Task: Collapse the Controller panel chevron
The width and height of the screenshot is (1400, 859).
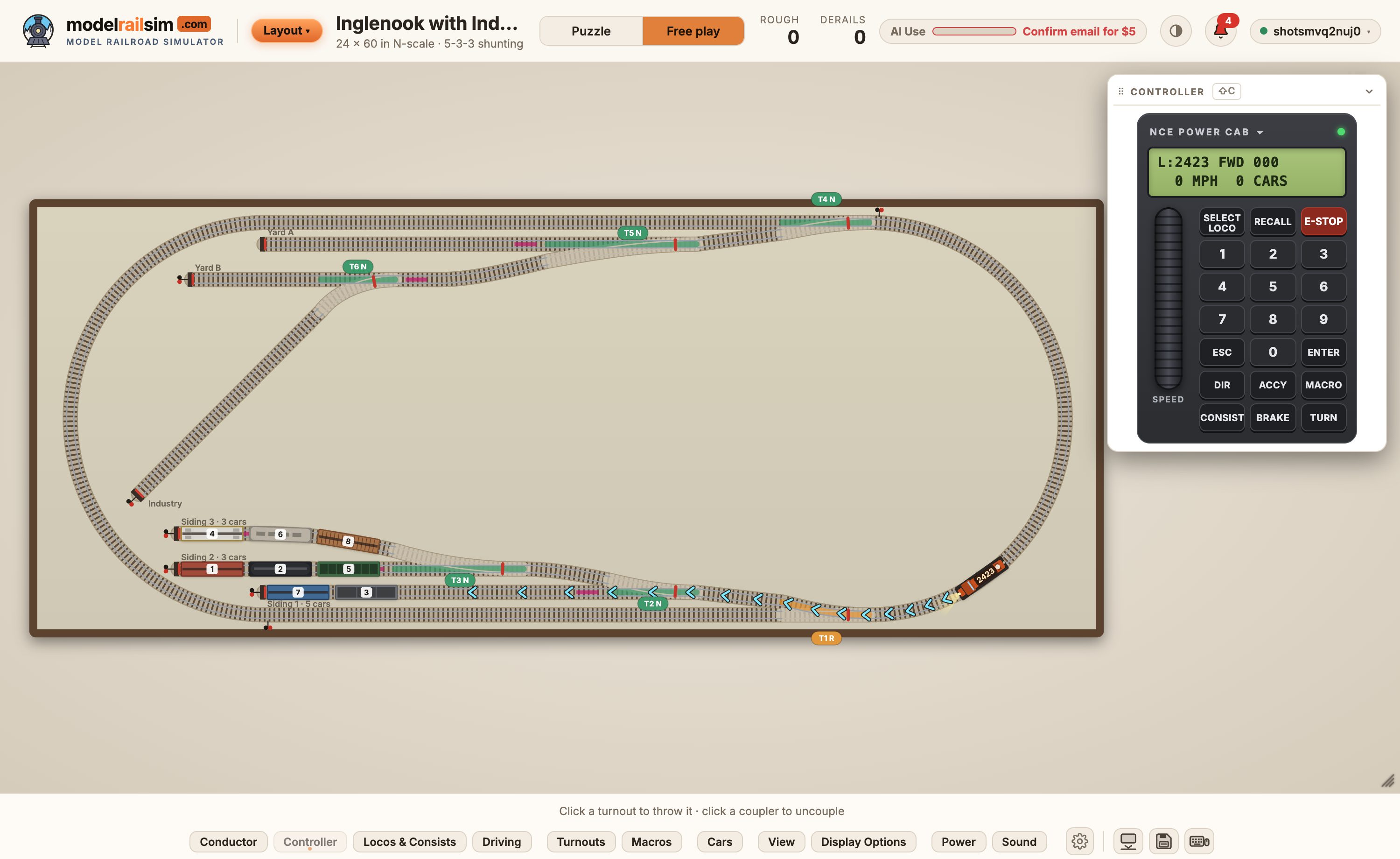Action: point(1369,92)
